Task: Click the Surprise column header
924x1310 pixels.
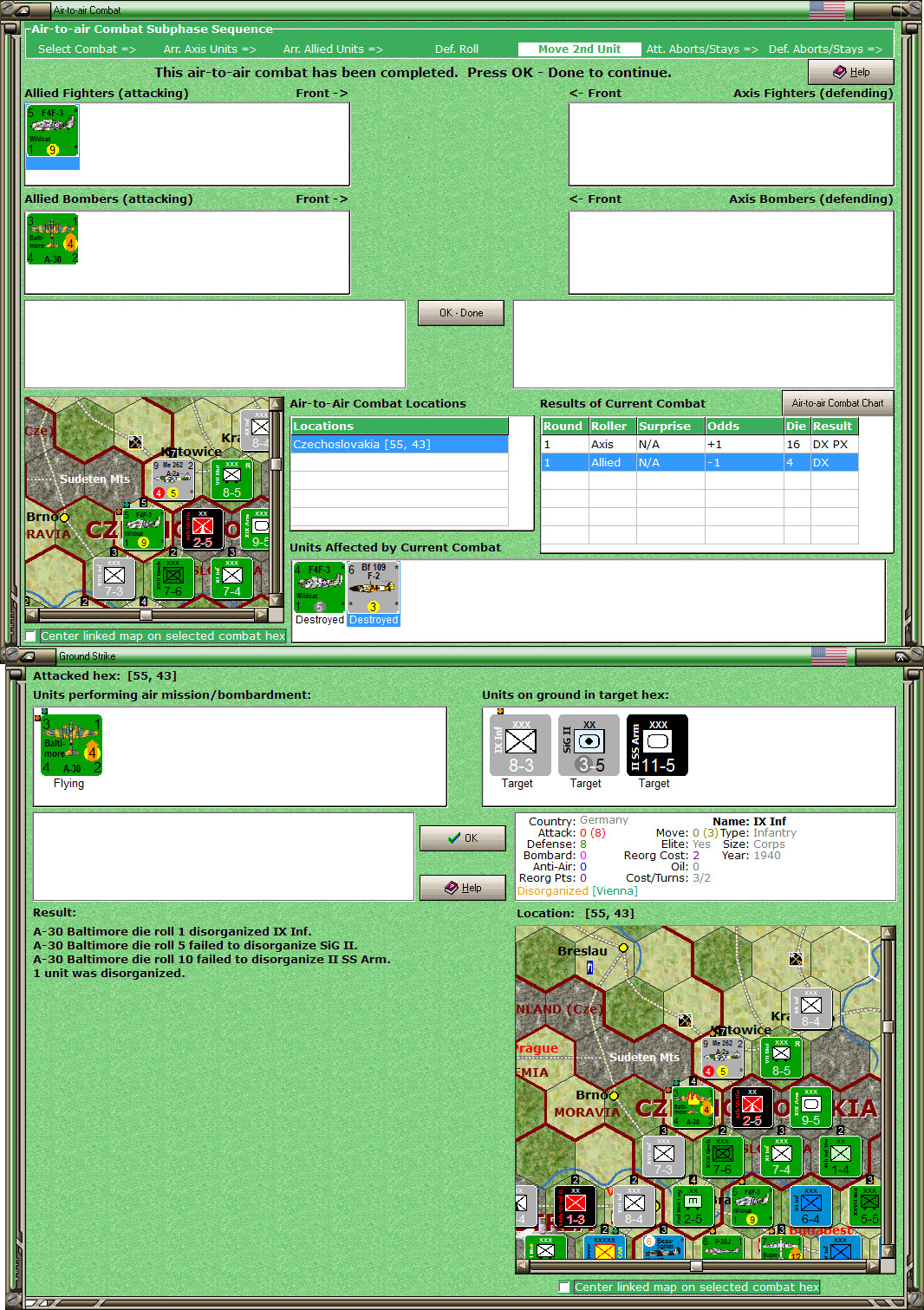Action: click(670, 426)
